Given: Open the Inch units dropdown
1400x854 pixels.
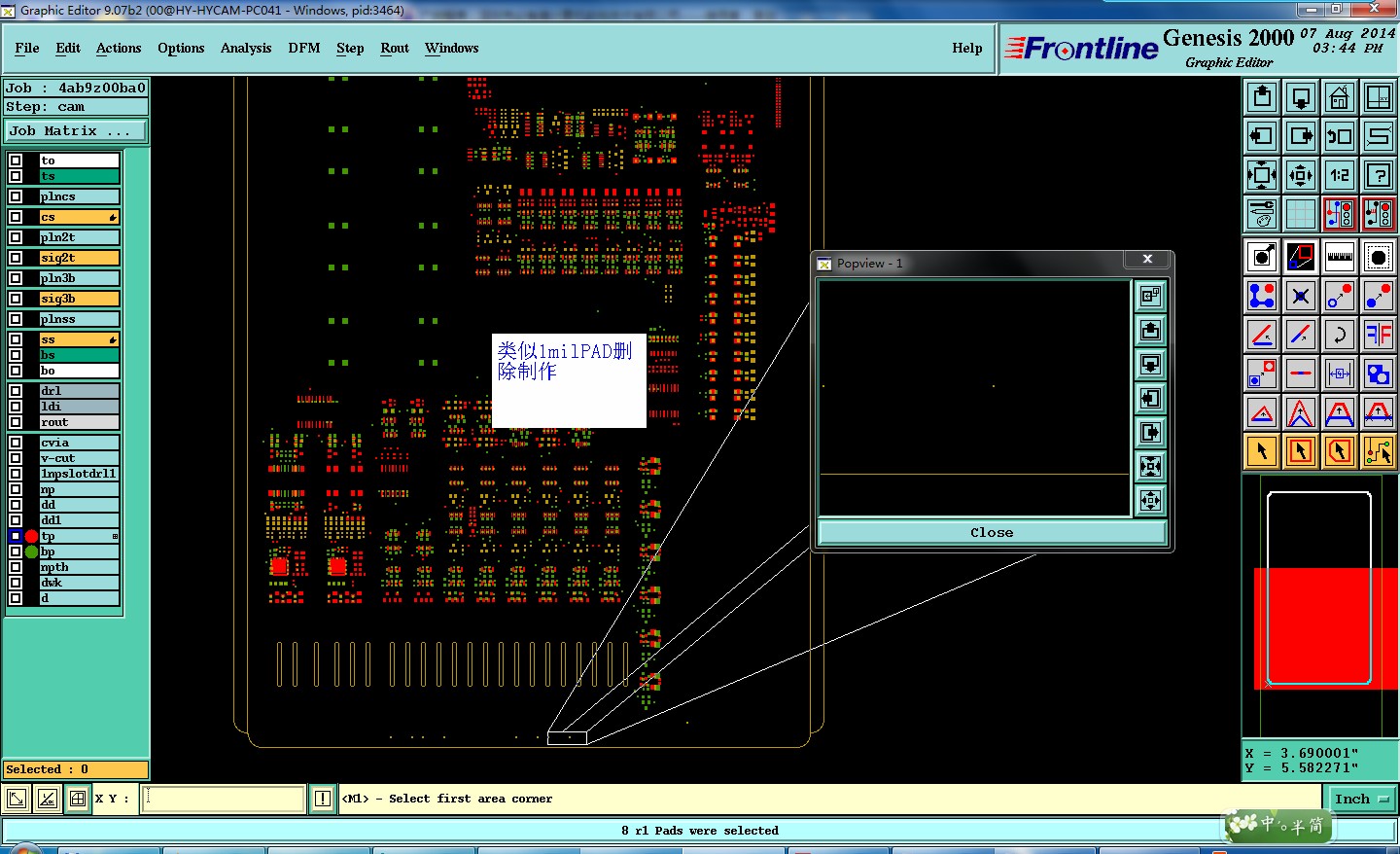Looking at the screenshot, I should [x=1362, y=800].
